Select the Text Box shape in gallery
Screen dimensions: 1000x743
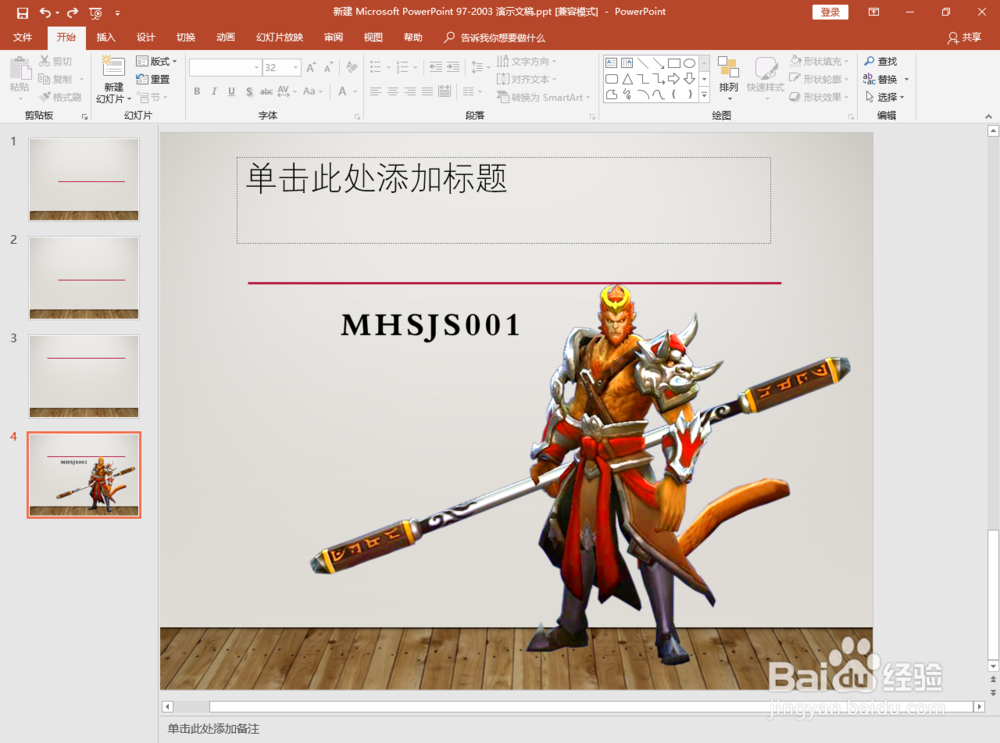coord(611,63)
